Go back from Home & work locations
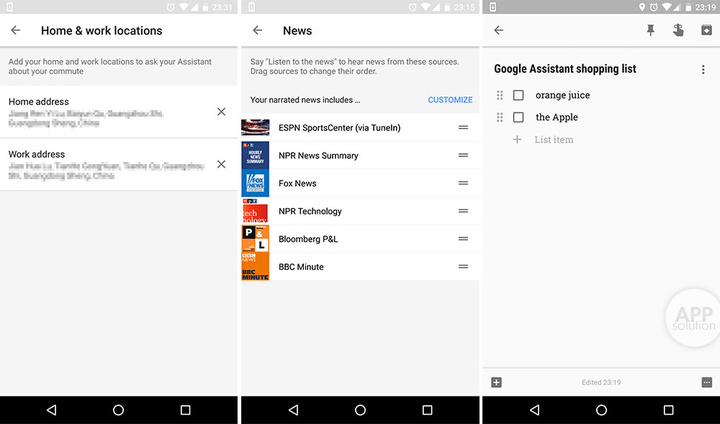 16,30
